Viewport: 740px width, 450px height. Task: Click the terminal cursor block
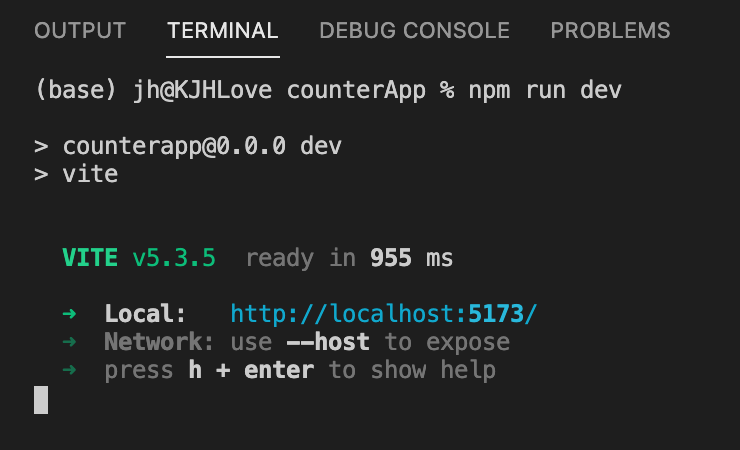coord(41,400)
